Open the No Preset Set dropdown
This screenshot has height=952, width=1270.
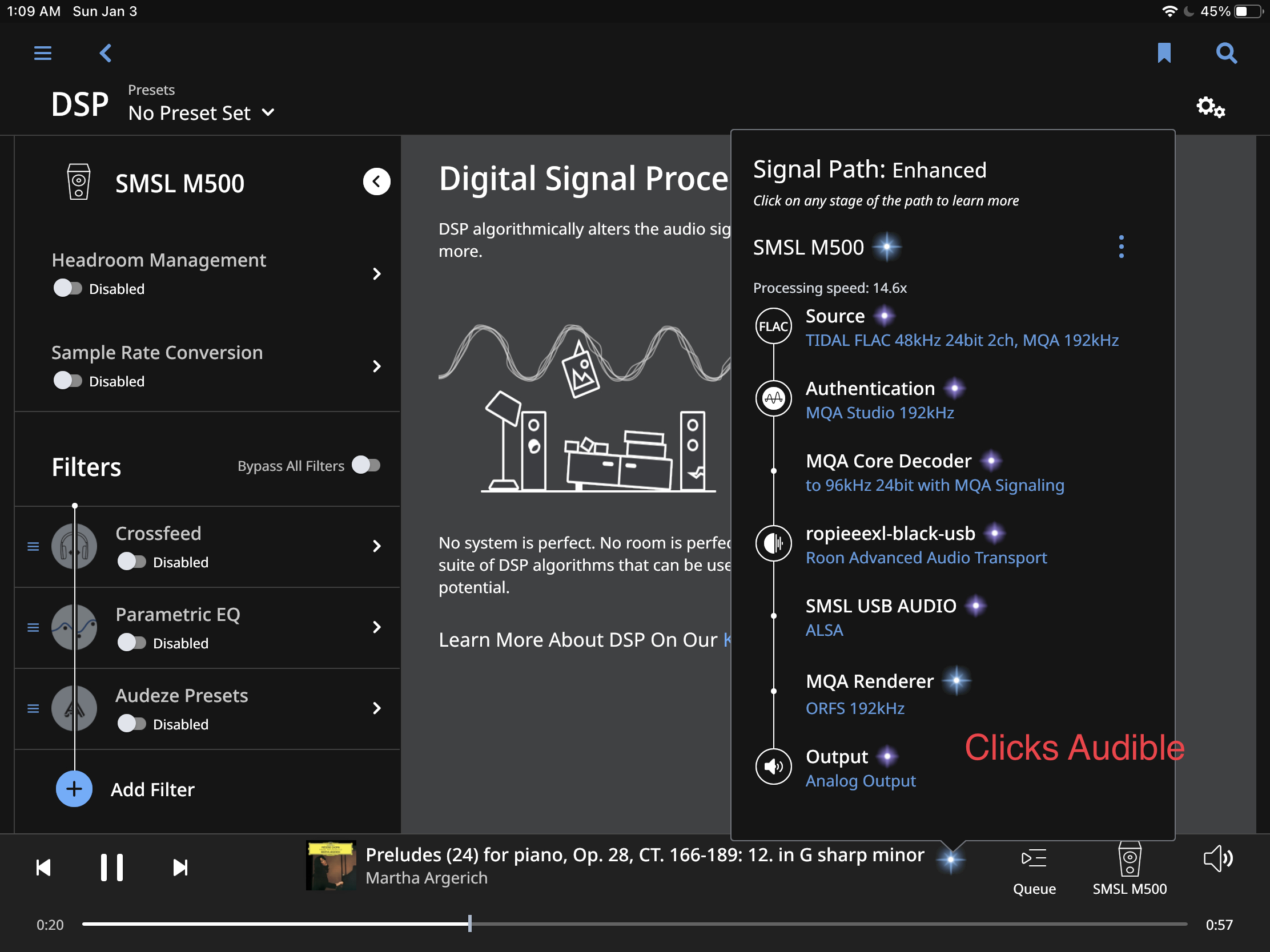point(202,113)
